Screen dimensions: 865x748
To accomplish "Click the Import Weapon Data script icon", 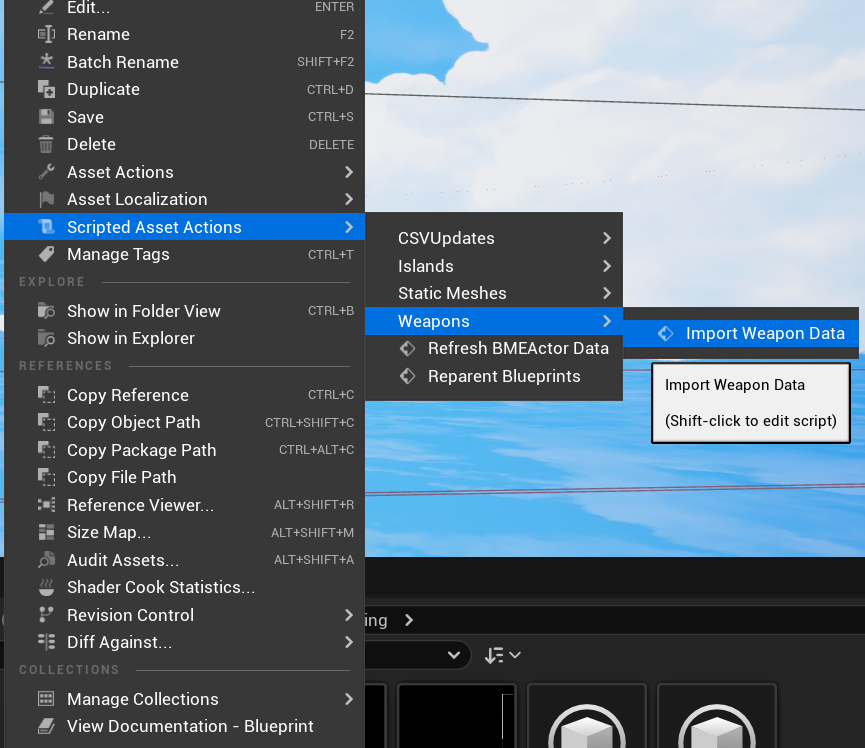I will pos(665,333).
